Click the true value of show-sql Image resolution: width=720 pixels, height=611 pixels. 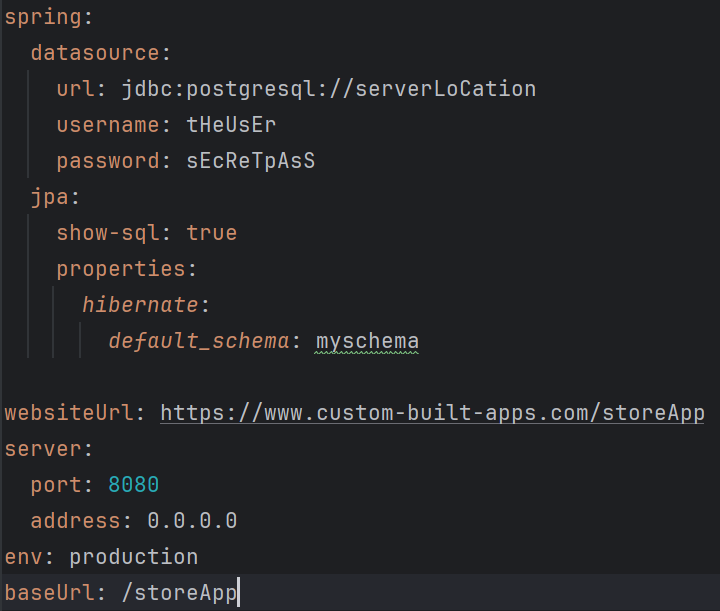pos(211,233)
